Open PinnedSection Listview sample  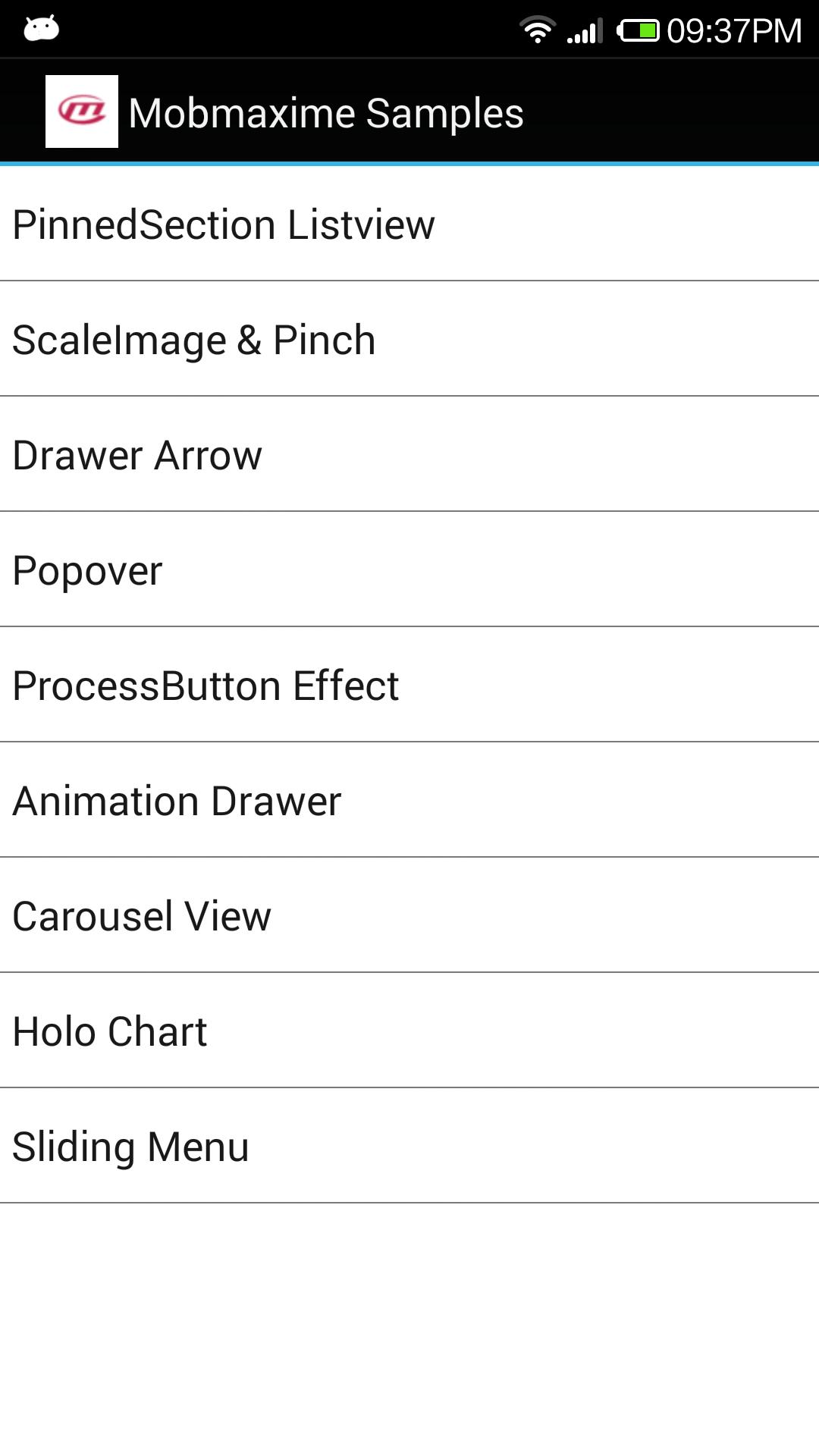tap(224, 223)
